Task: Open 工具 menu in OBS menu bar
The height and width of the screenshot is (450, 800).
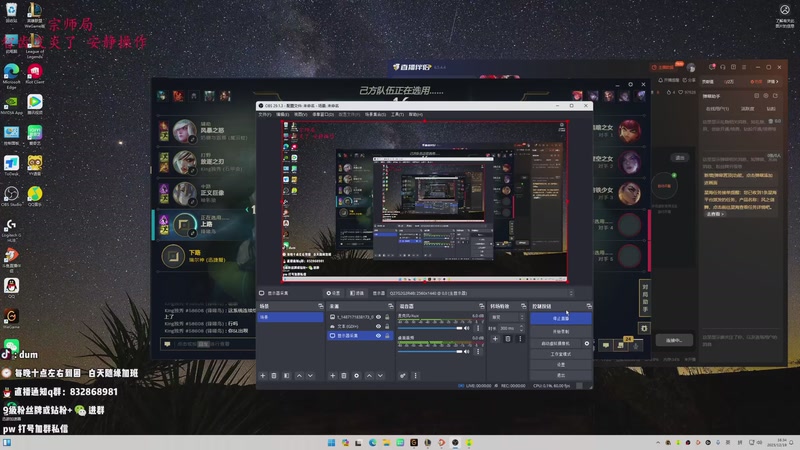Action: 398,114
